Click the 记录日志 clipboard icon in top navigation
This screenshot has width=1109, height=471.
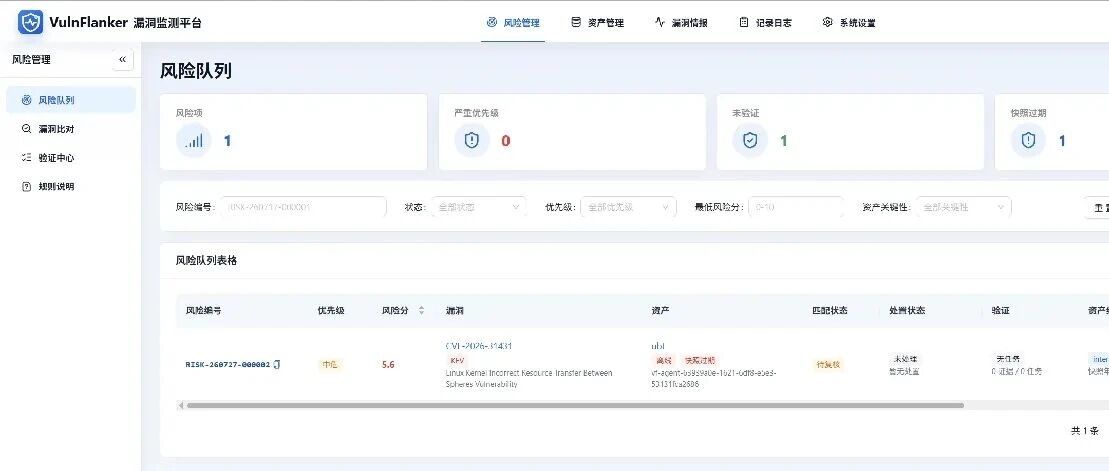(743, 23)
